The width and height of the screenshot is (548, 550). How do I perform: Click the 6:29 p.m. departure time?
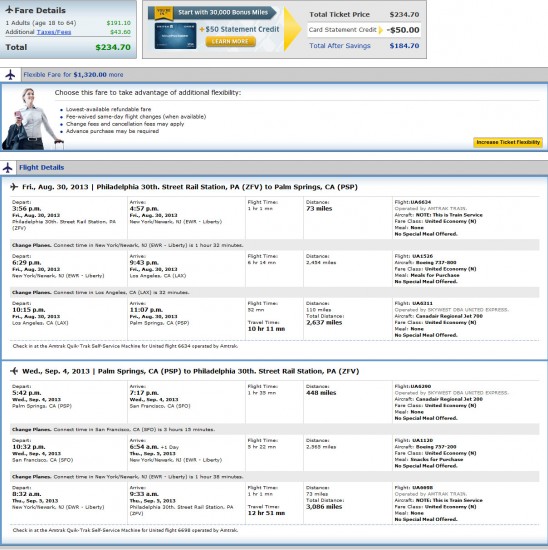(27, 263)
